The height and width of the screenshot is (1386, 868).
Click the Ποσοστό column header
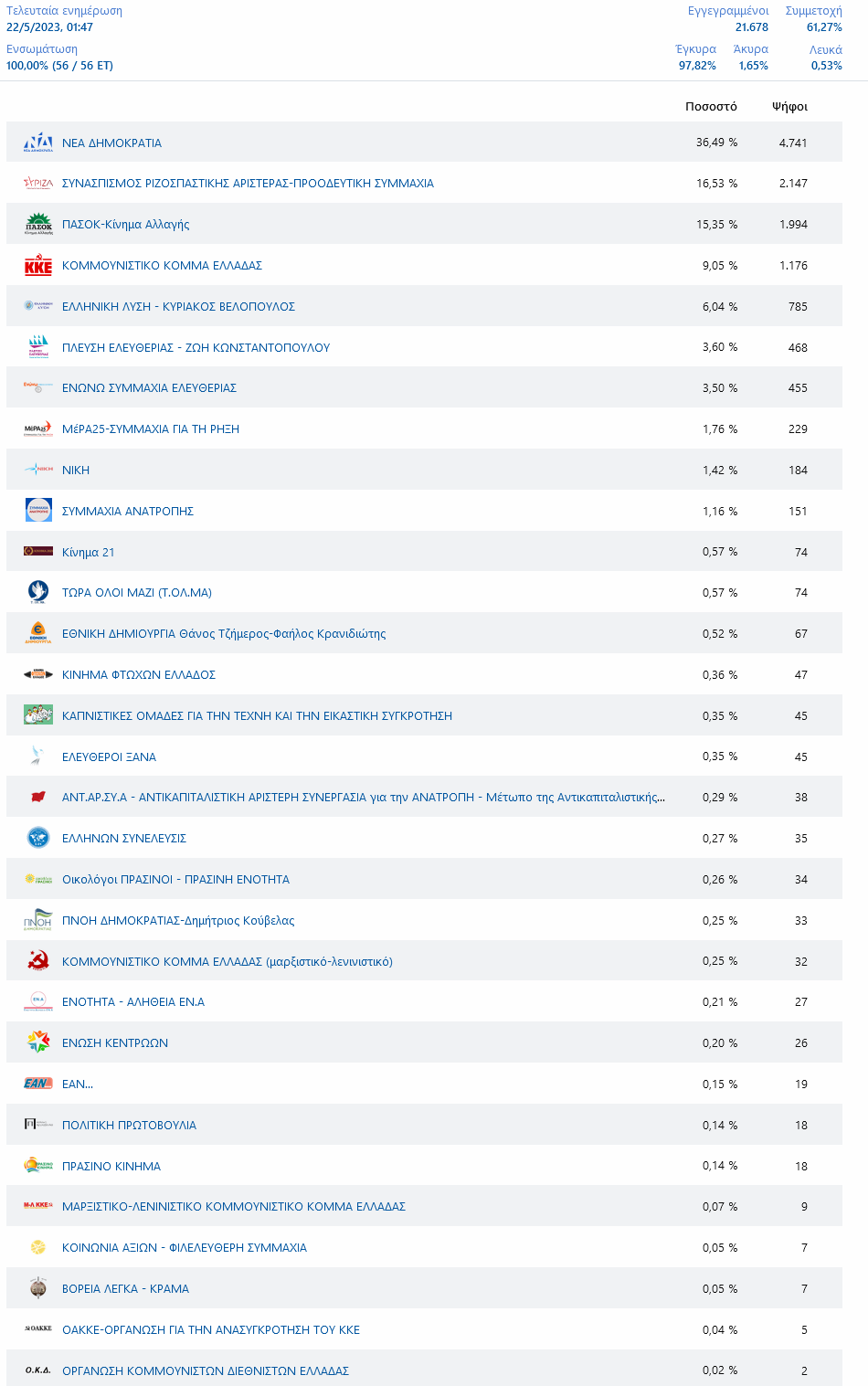pyautogui.click(x=711, y=107)
